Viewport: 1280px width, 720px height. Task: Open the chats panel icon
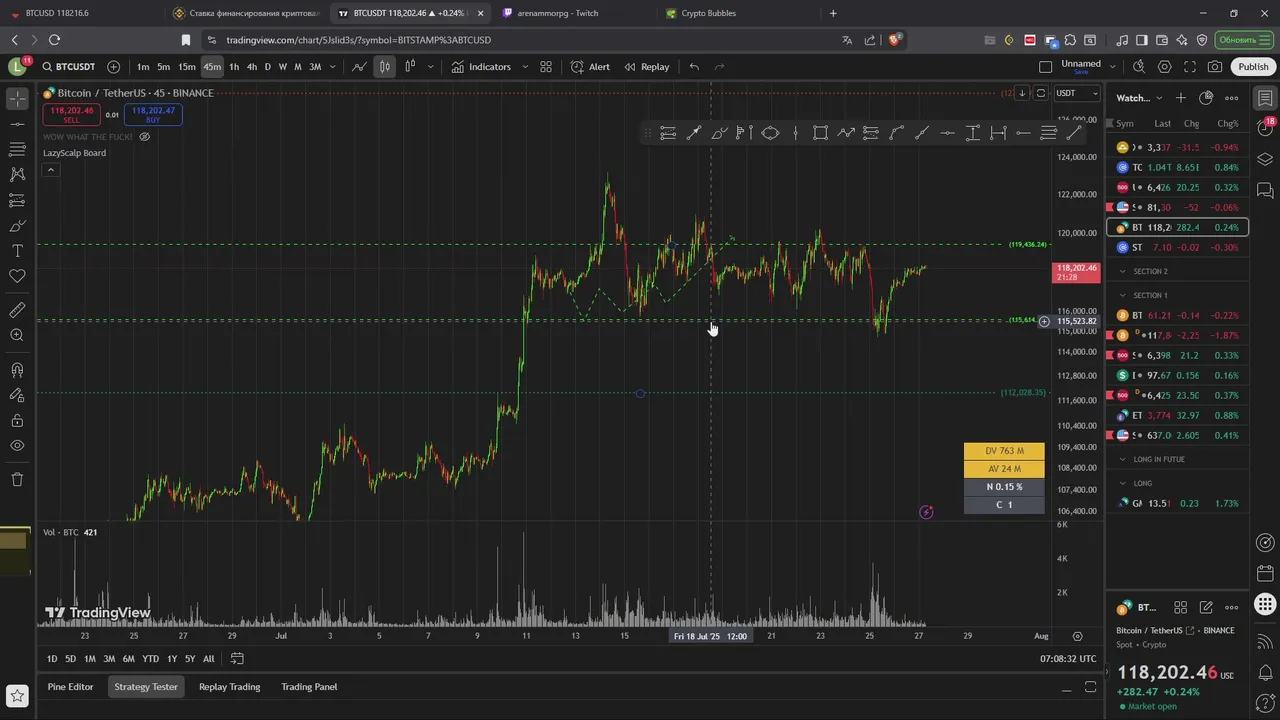[x=1265, y=189]
